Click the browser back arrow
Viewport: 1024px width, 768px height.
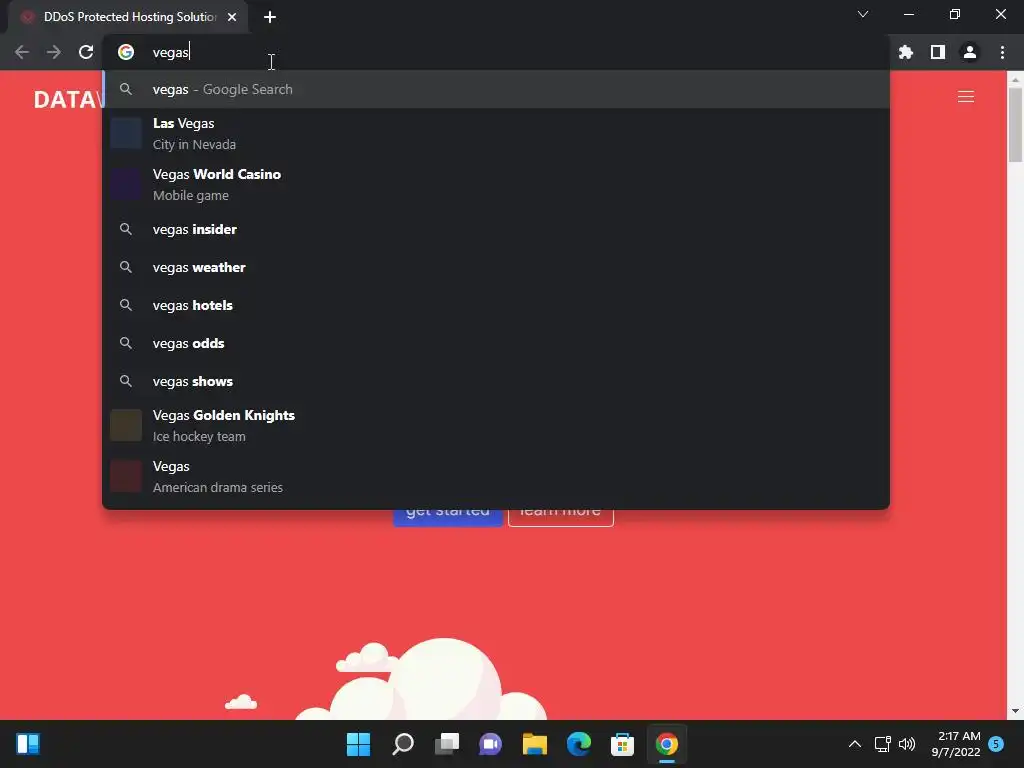(x=22, y=52)
